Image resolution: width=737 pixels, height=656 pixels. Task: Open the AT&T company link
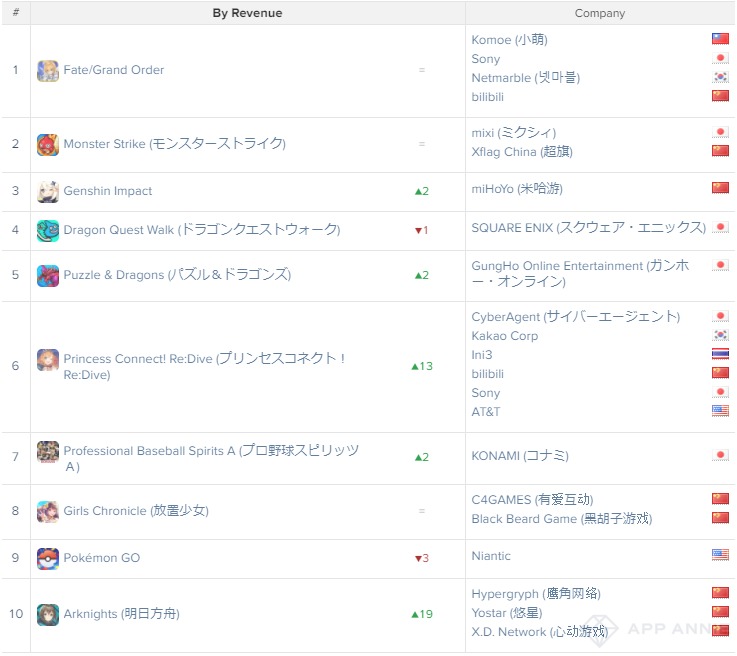click(x=486, y=412)
